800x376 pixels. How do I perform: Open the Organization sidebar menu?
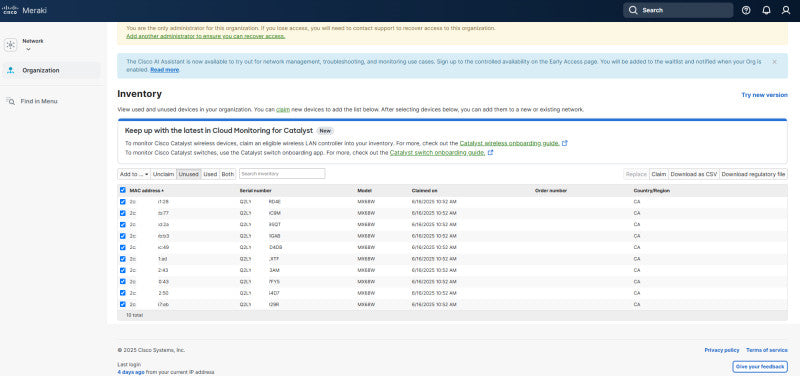coord(52,70)
